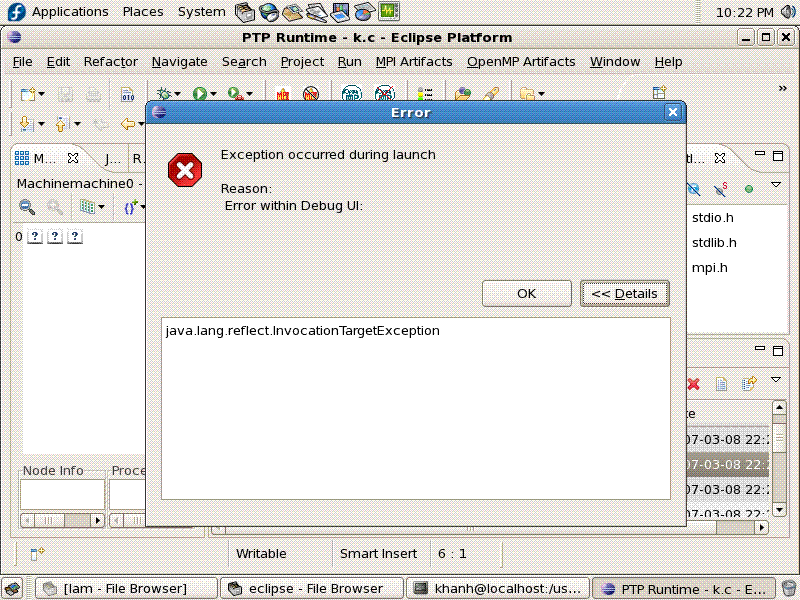Click the Save icon in the toolbar

point(63,94)
